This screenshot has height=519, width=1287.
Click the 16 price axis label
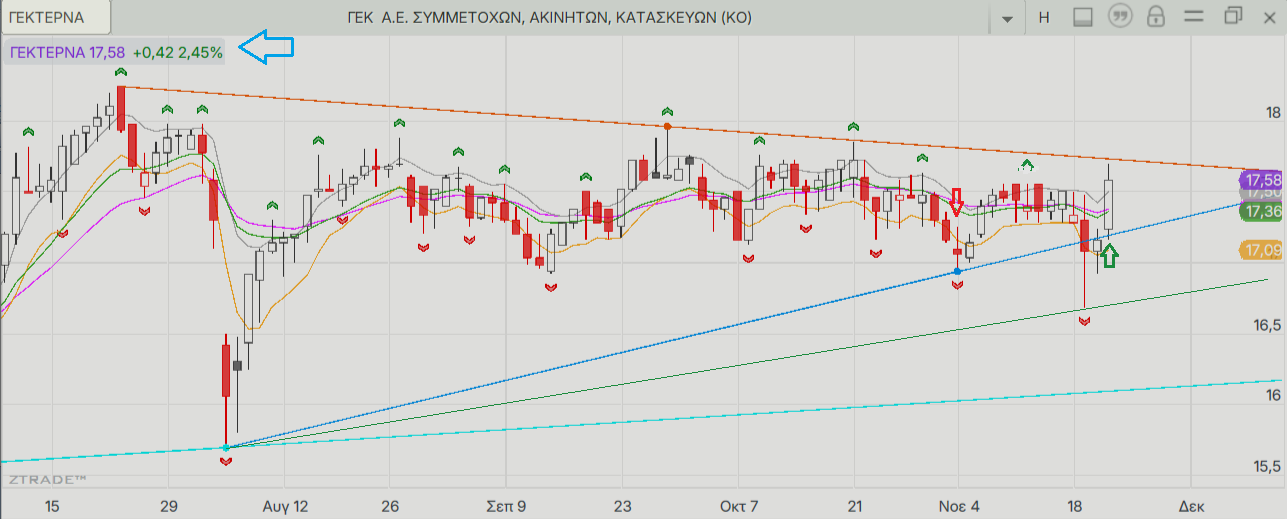[1273, 396]
